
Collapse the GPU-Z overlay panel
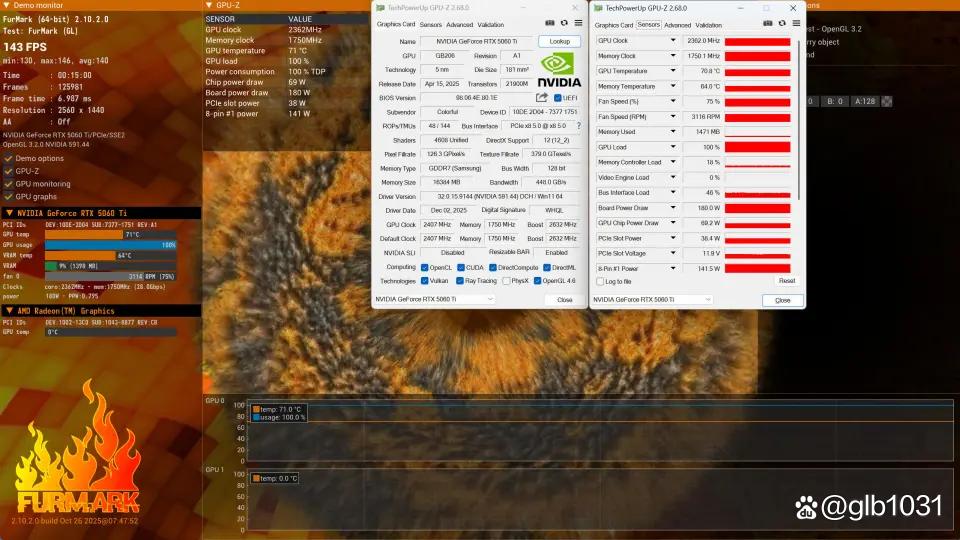tap(209, 5)
